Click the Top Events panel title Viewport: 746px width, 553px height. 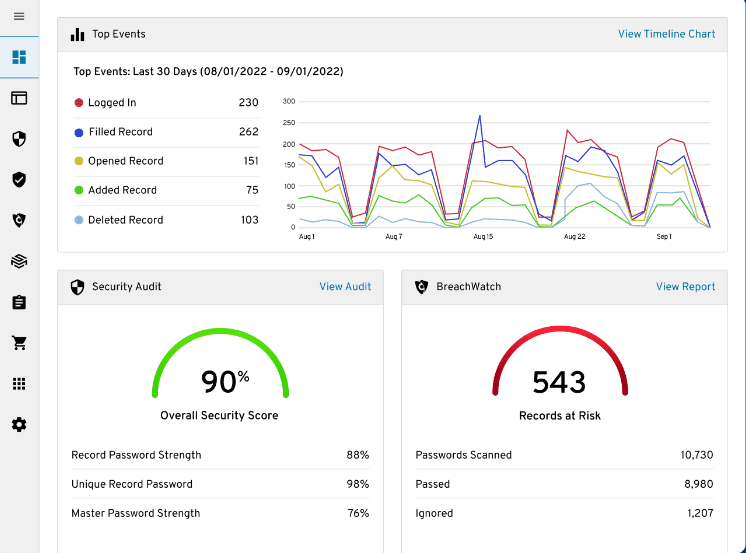coord(119,34)
